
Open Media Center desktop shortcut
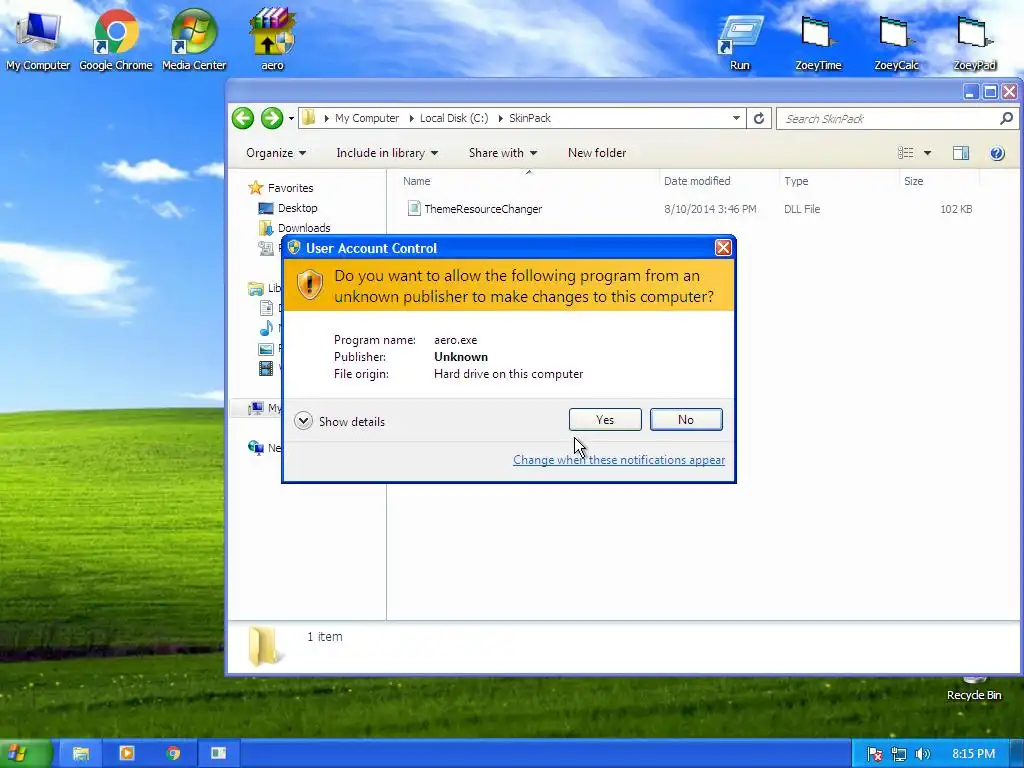point(194,38)
